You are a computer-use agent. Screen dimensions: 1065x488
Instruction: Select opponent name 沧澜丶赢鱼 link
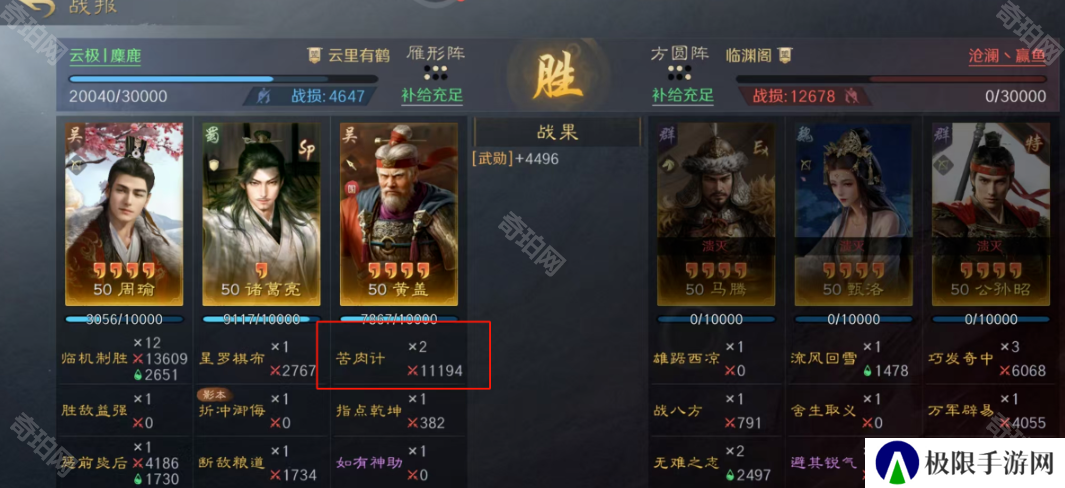1007,56
